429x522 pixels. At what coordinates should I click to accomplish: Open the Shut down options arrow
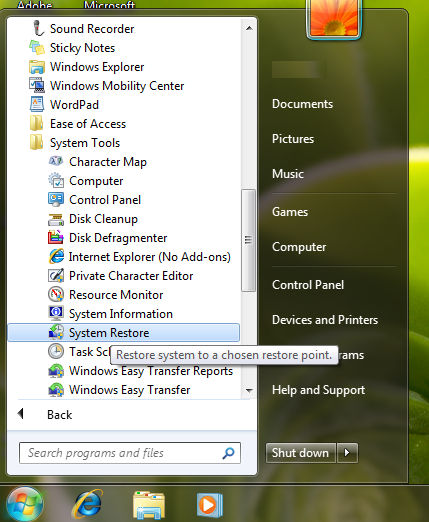point(347,453)
